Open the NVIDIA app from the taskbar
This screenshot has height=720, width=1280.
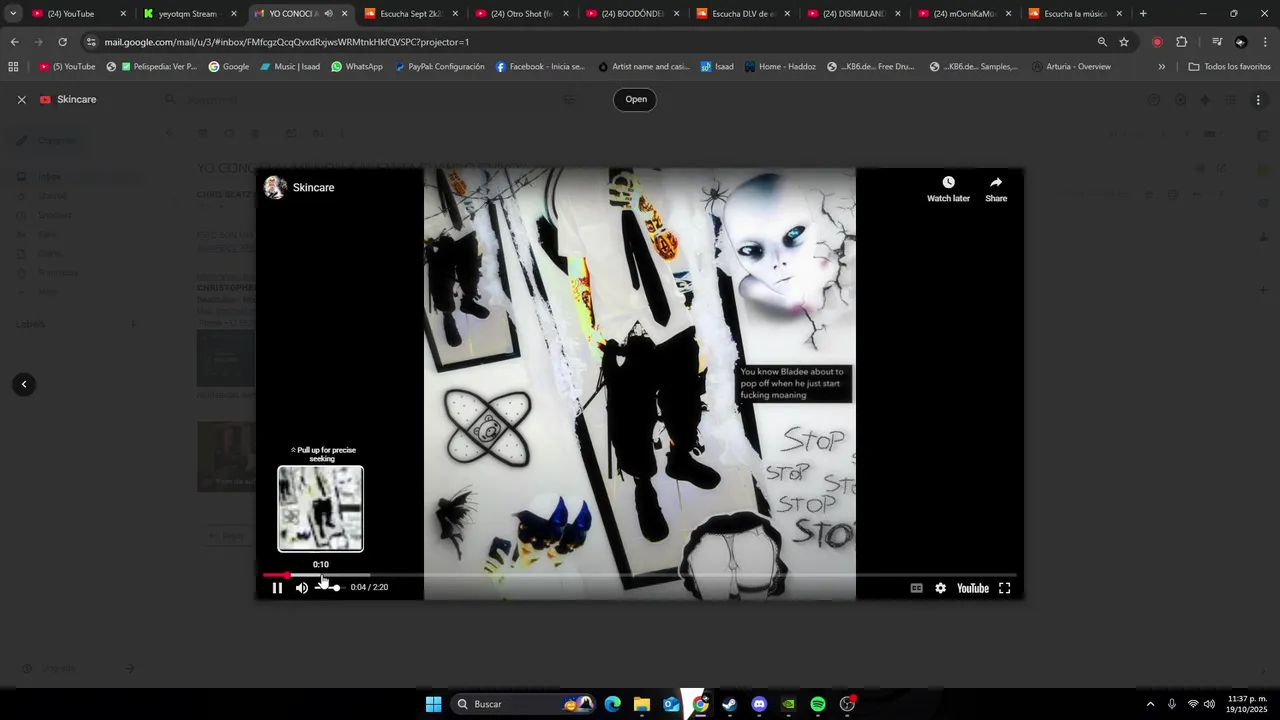click(788, 704)
